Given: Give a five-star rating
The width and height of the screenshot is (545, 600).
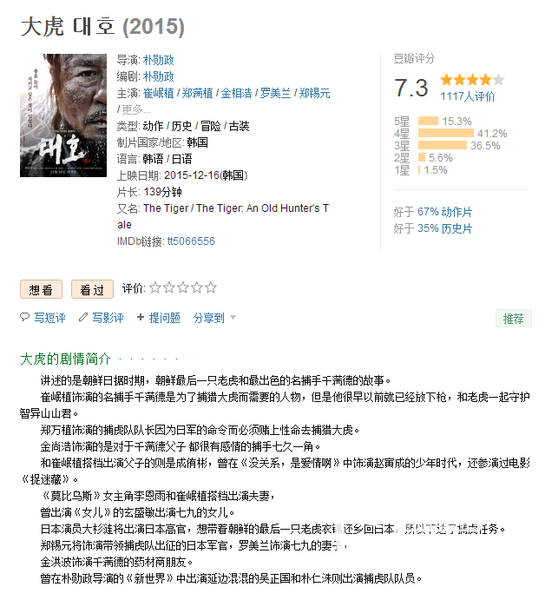Looking at the screenshot, I should 211,287.
